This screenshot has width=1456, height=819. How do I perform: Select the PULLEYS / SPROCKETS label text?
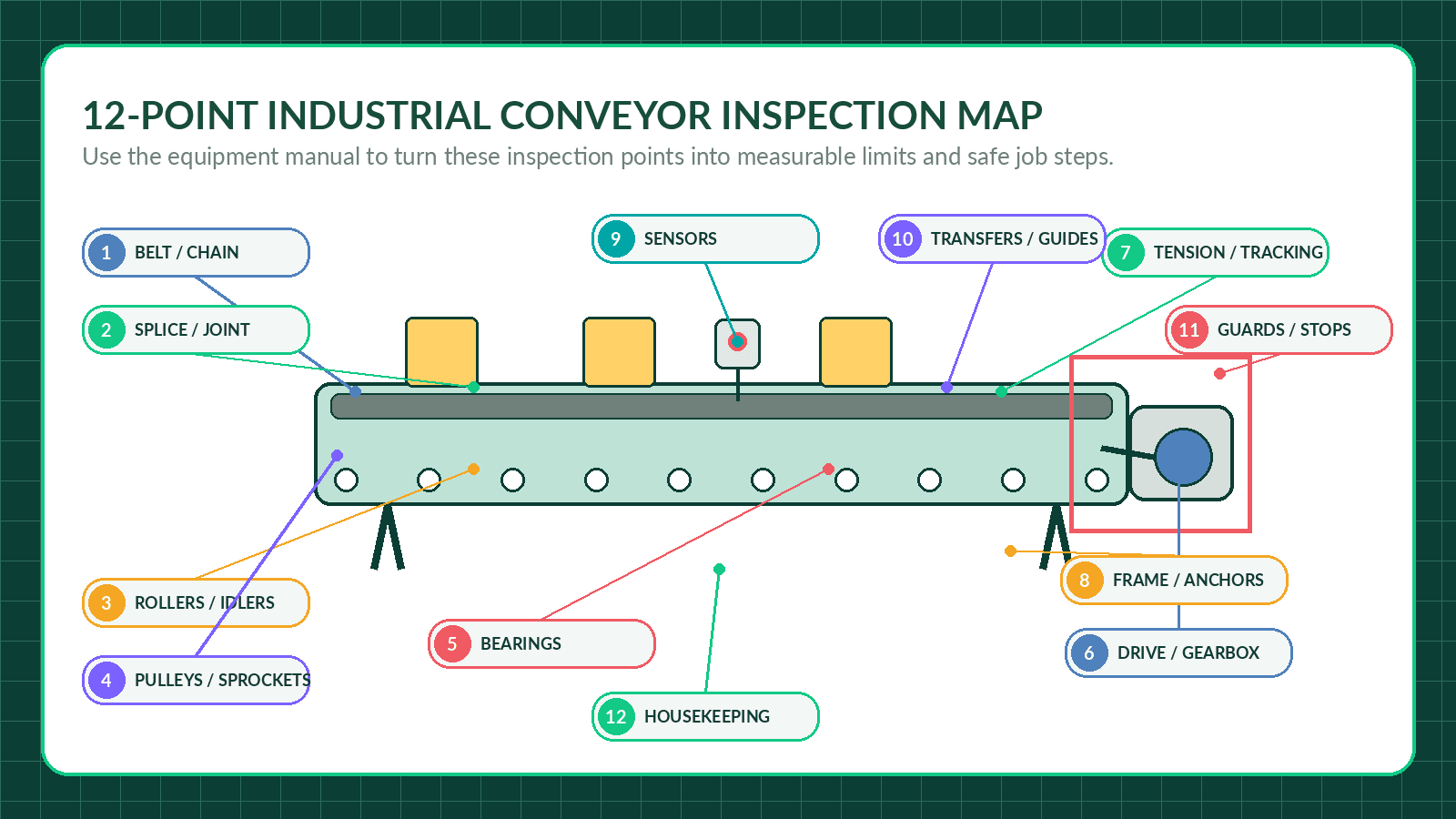(x=223, y=680)
